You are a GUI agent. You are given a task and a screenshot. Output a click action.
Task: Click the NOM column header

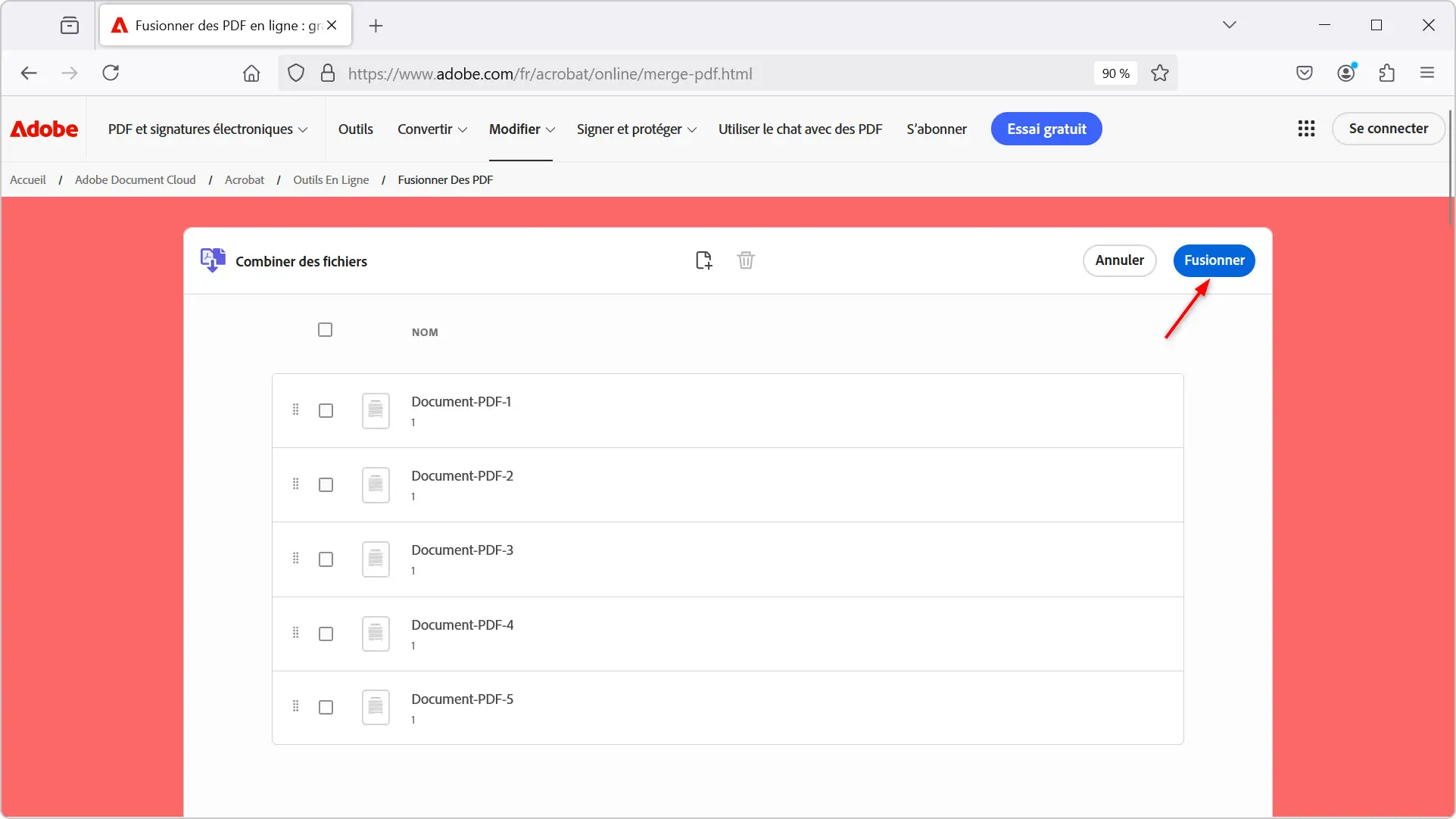425,332
